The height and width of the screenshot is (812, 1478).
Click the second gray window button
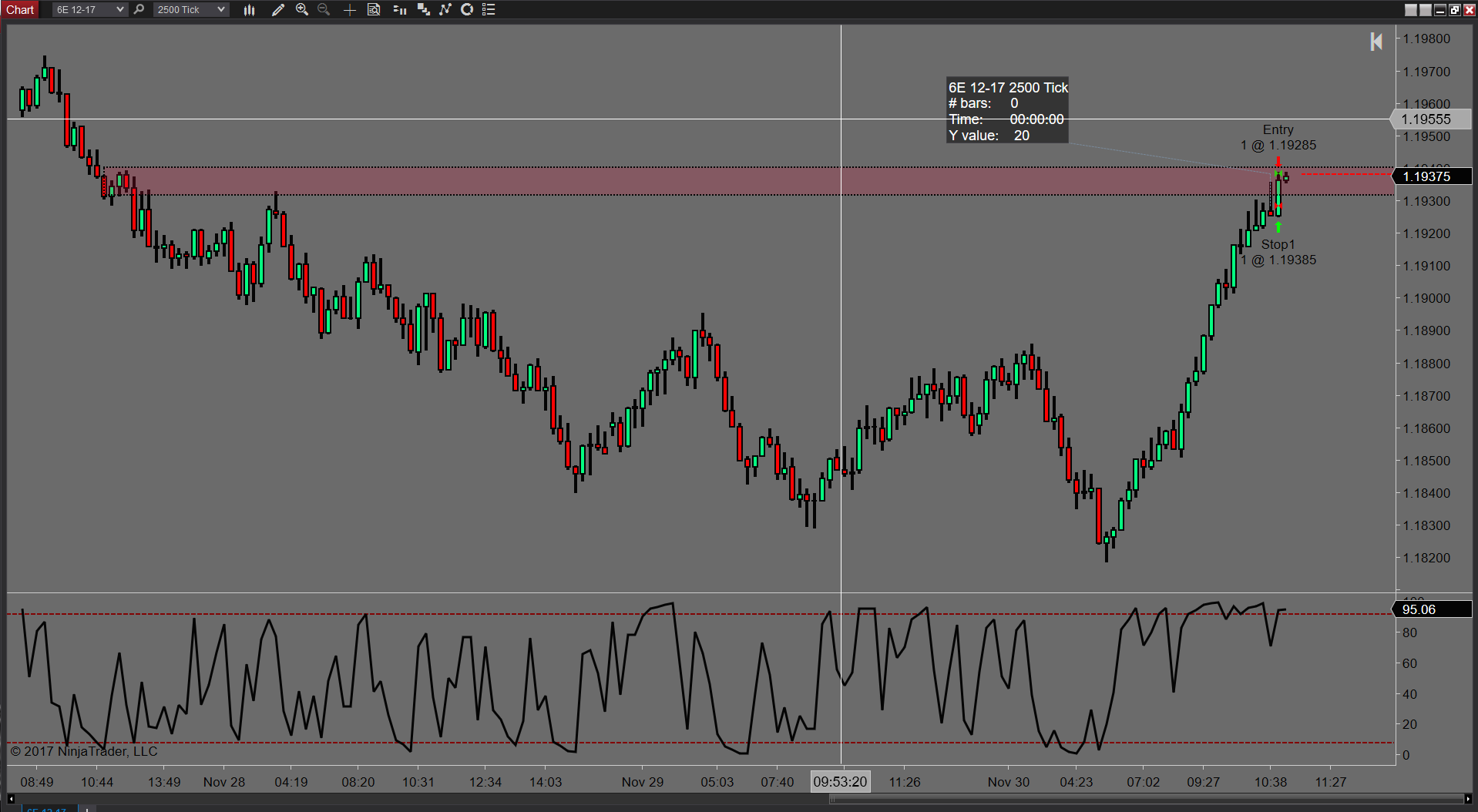(1426, 10)
